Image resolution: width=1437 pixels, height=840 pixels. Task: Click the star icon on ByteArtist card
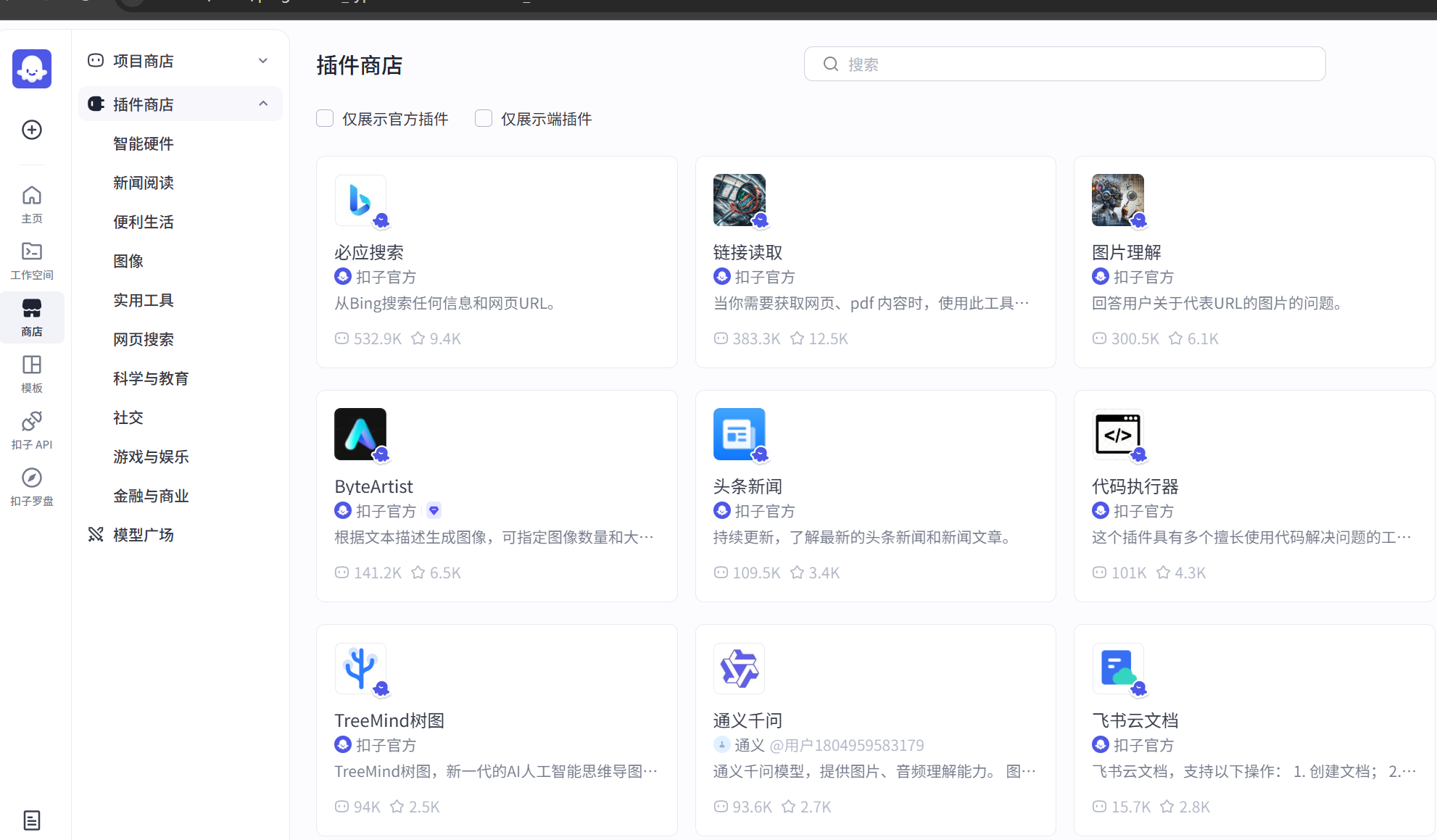tap(418, 573)
